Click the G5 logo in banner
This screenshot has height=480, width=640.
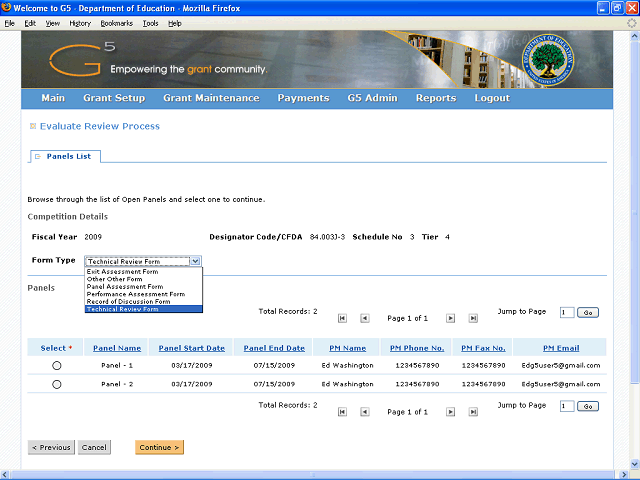coord(82,60)
